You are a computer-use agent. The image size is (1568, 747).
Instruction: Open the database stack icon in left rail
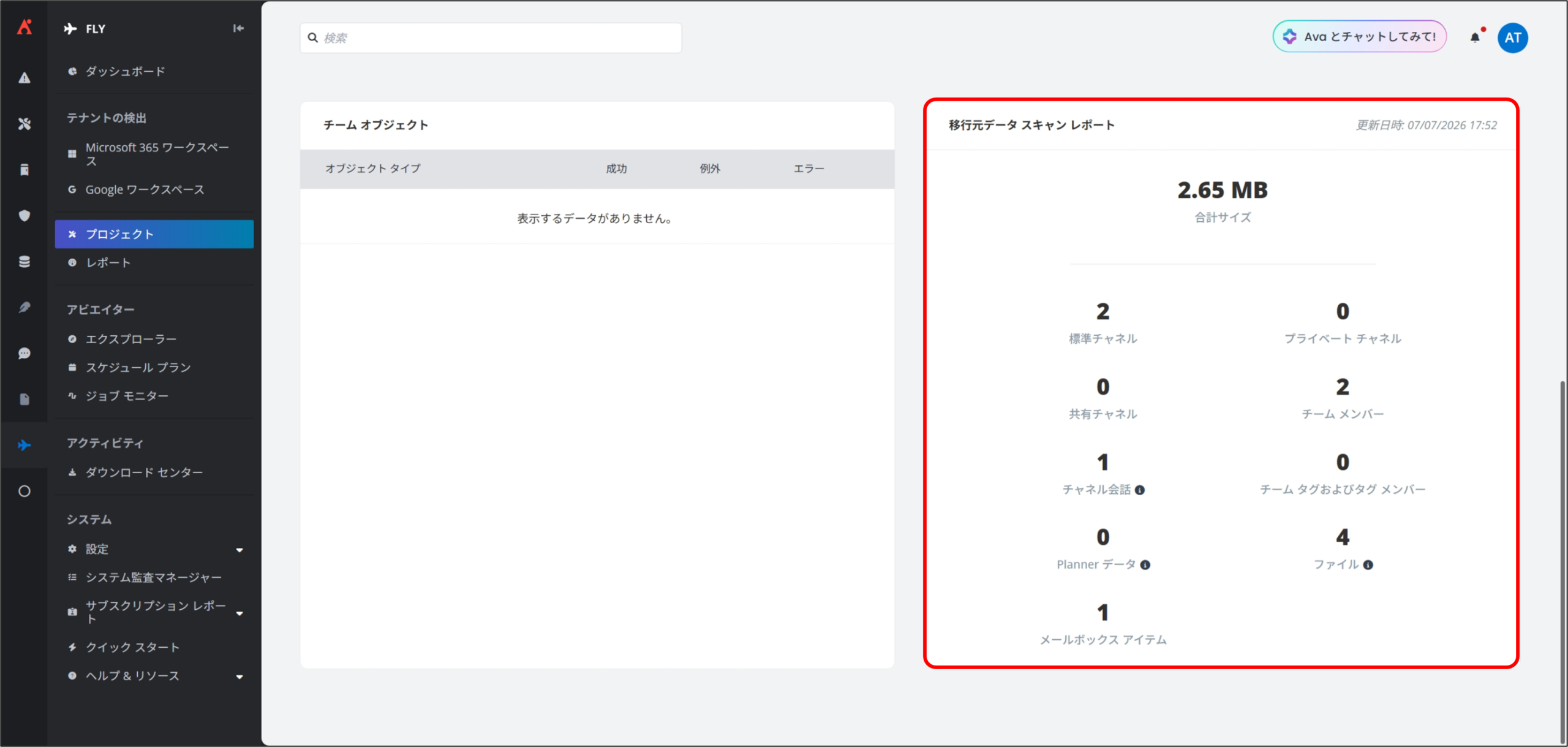point(24,262)
